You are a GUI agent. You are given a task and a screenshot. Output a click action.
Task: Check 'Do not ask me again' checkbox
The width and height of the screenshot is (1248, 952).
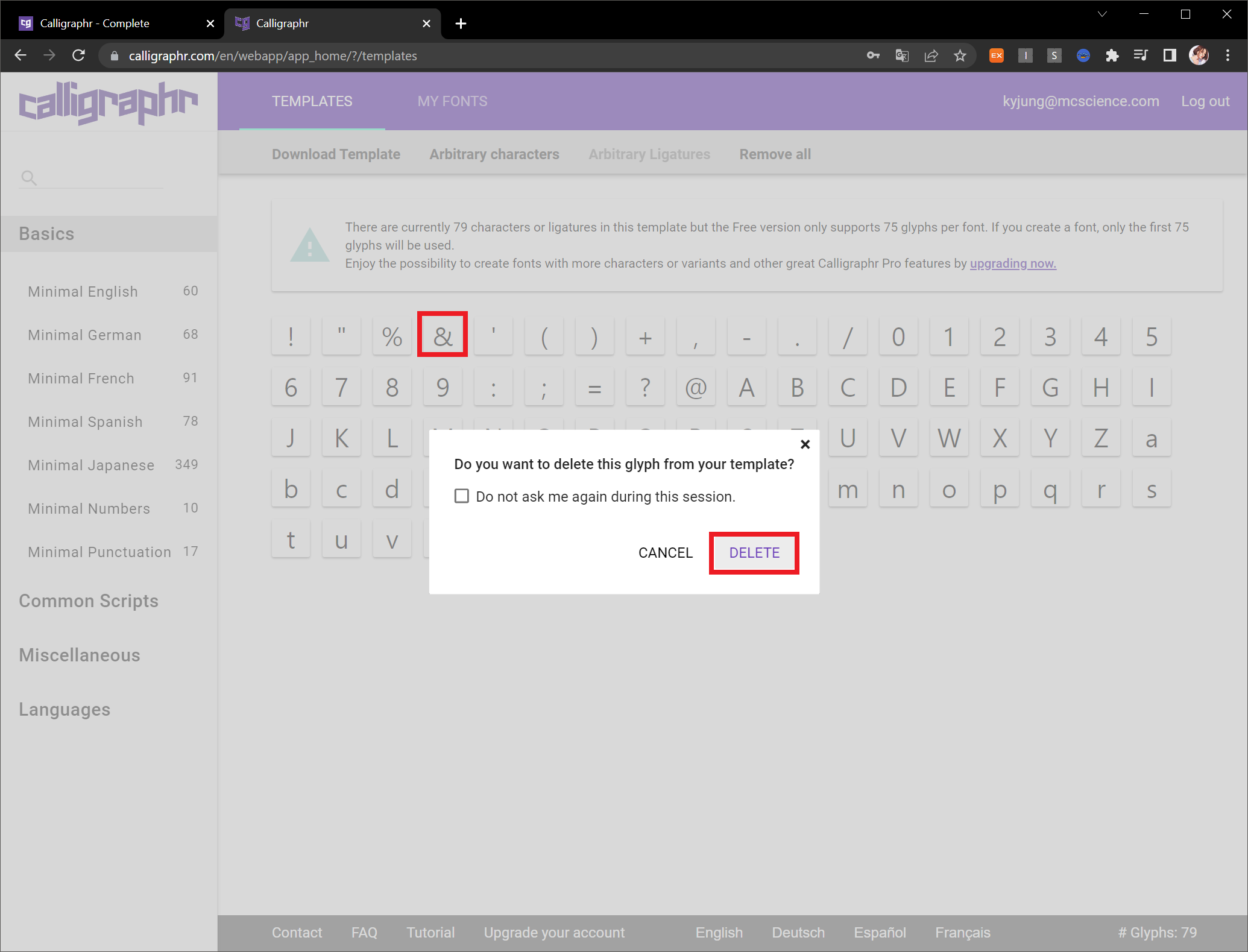click(x=462, y=496)
